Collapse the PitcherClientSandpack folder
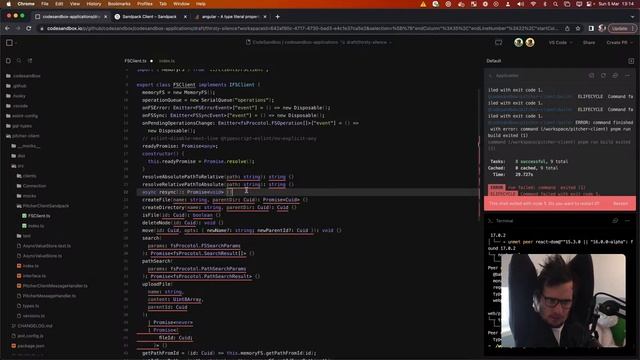 tap(43, 206)
